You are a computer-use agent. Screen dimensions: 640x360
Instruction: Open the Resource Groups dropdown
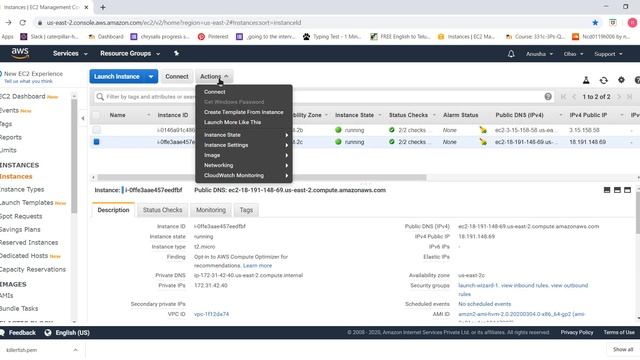(x=130, y=53)
